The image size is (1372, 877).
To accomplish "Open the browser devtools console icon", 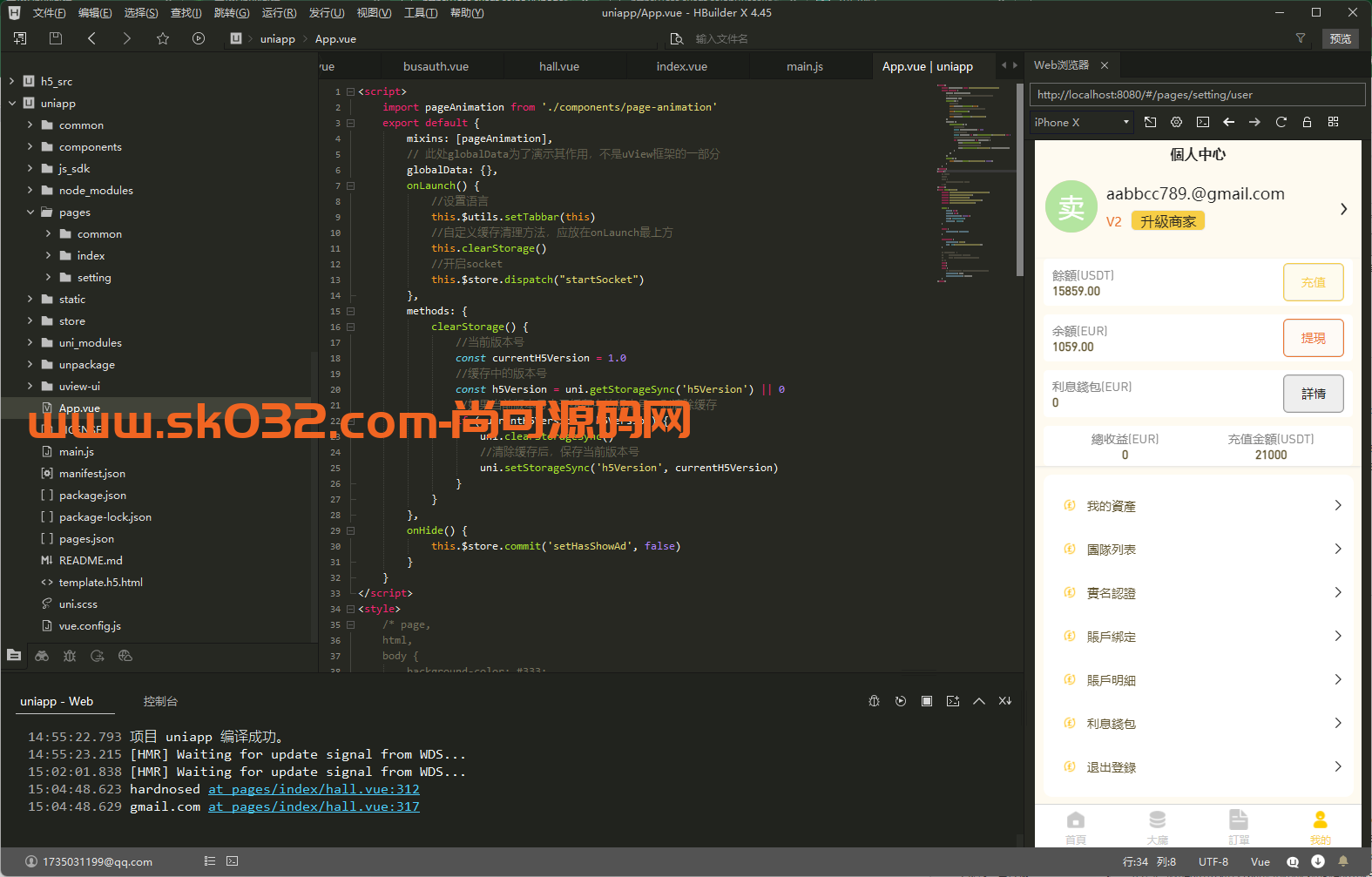I will pos(1202,122).
